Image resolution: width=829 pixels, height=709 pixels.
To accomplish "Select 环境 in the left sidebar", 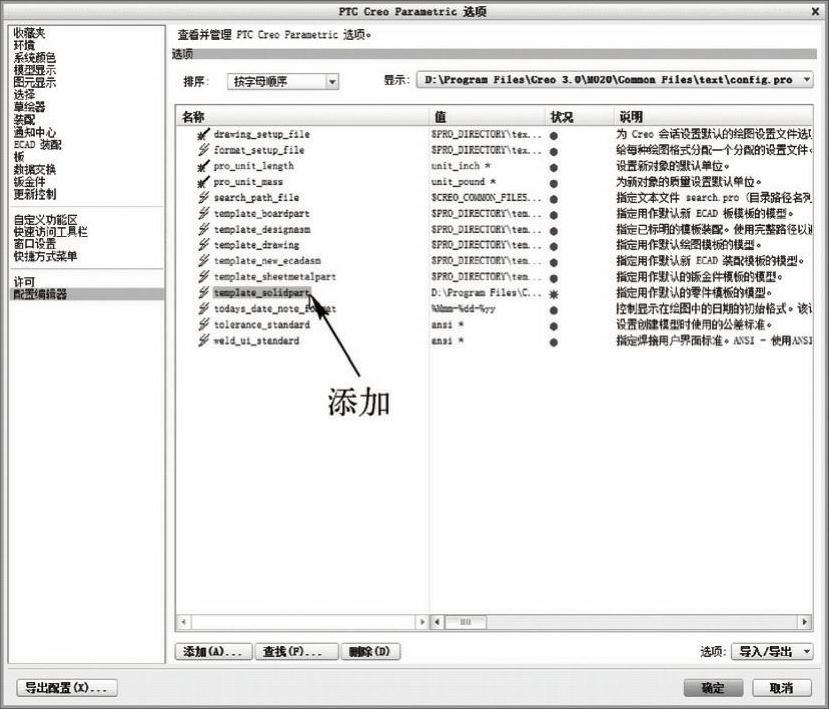I will click(24, 45).
